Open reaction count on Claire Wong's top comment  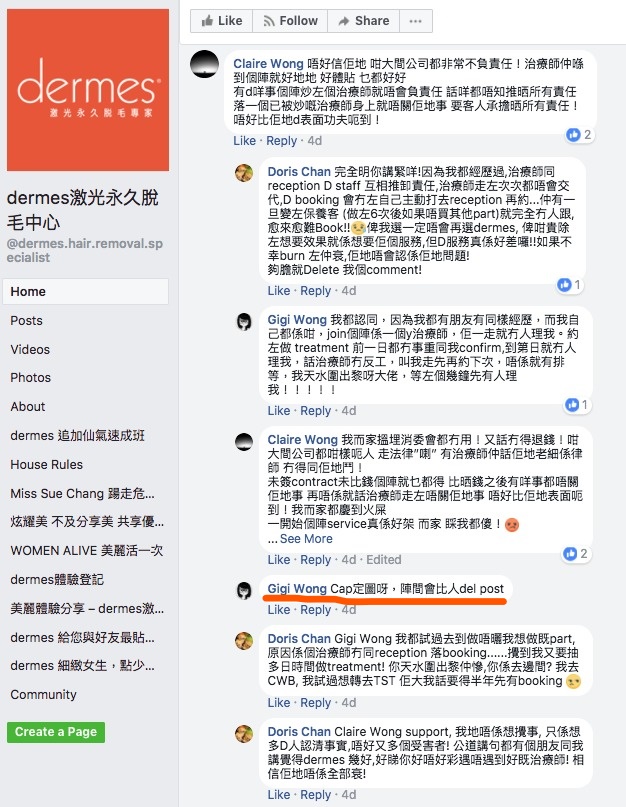tap(579, 135)
